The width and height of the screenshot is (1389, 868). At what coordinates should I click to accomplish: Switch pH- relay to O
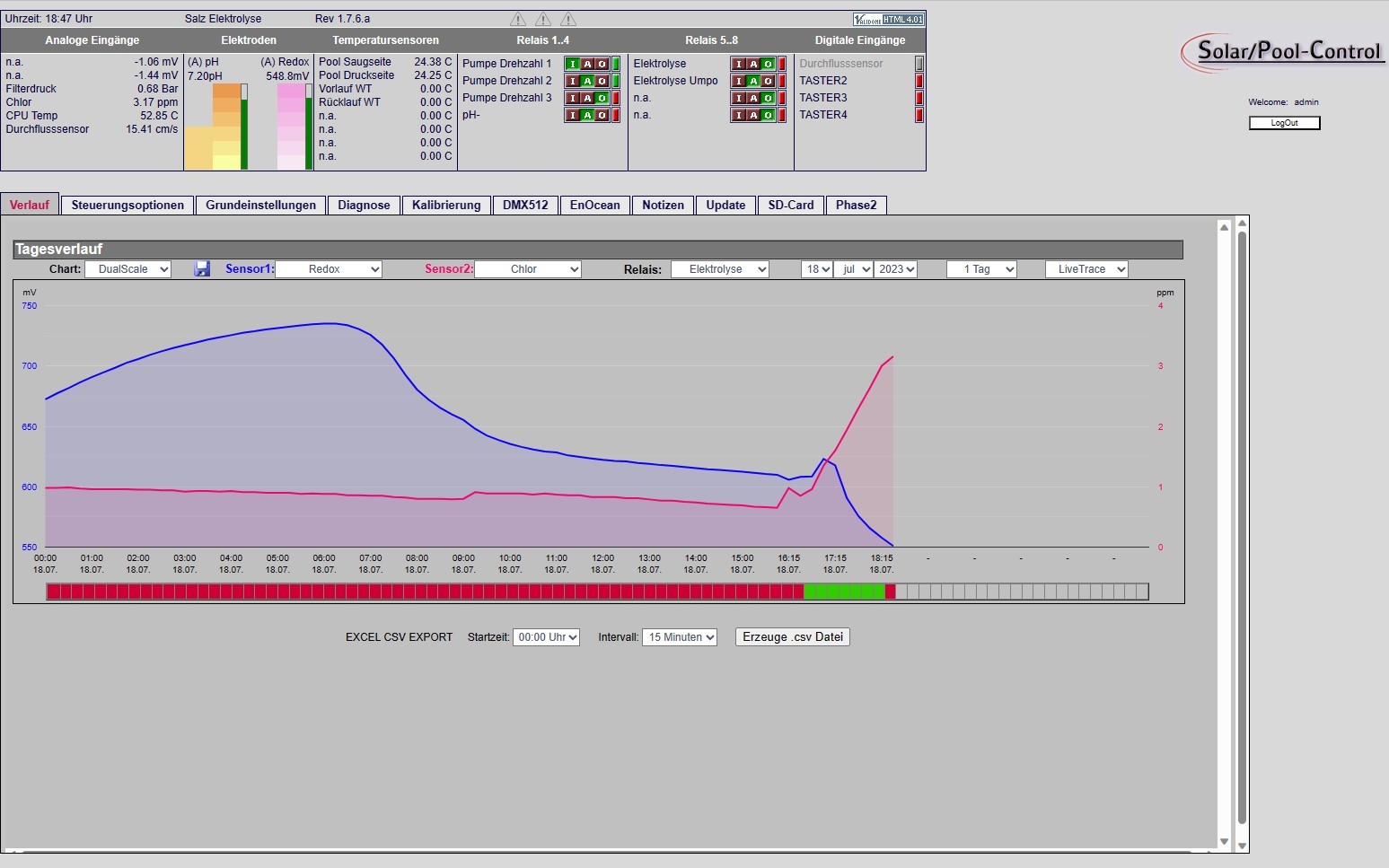(x=602, y=115)
